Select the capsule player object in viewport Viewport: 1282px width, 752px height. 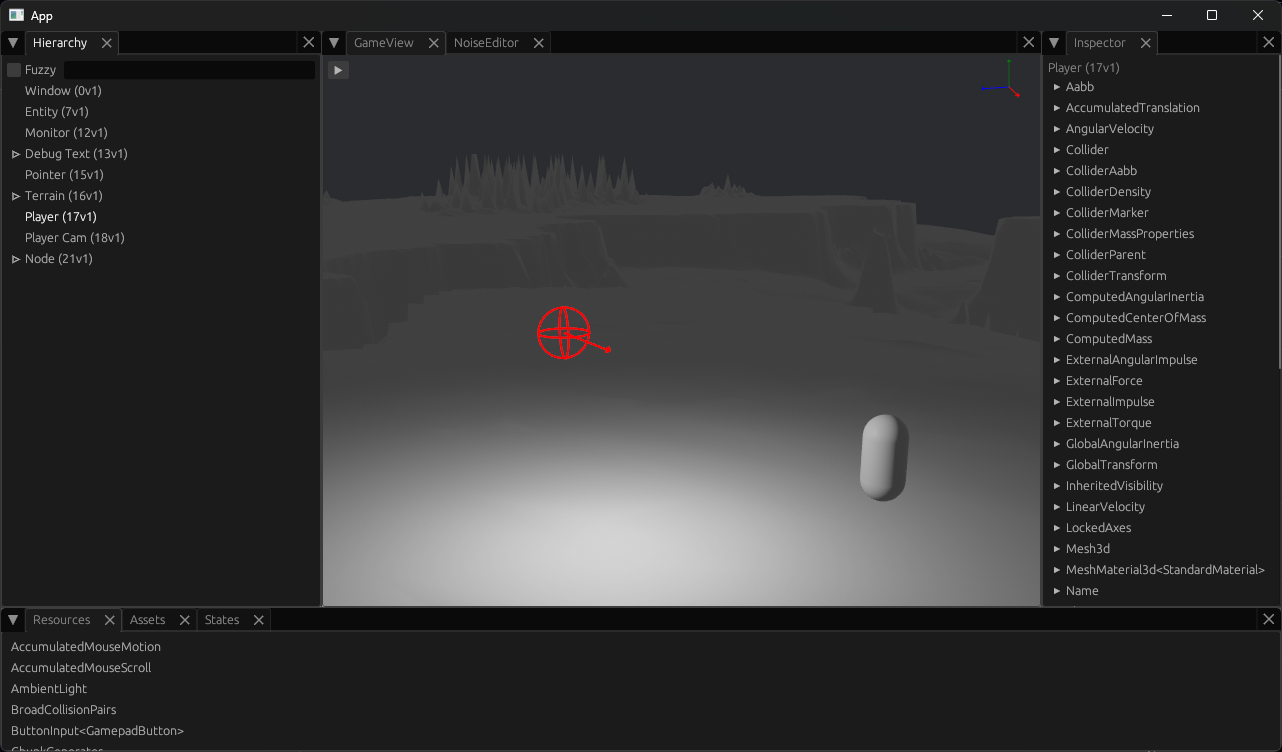pos(884,457)
